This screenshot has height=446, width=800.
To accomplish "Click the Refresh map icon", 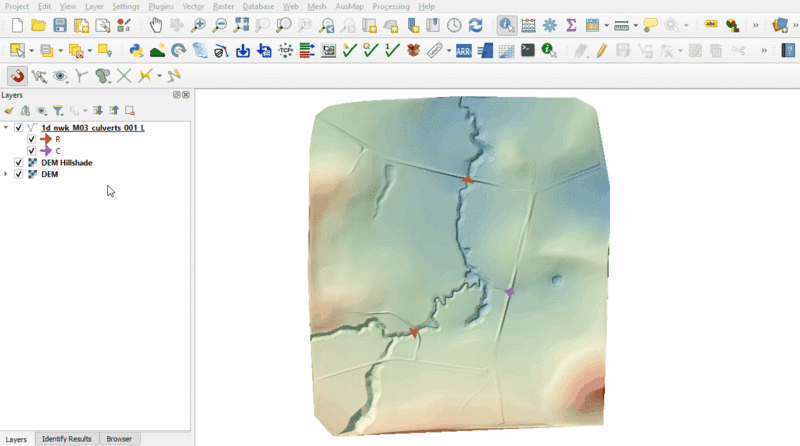I will pyautogui.click(x=476, y=25).
